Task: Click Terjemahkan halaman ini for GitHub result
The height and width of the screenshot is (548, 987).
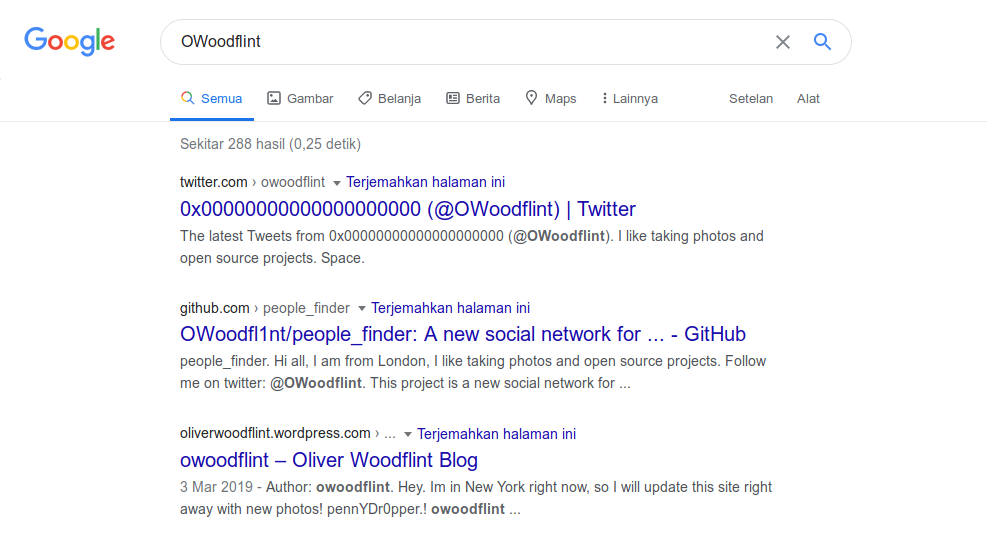Action: [x=450, y=308]
